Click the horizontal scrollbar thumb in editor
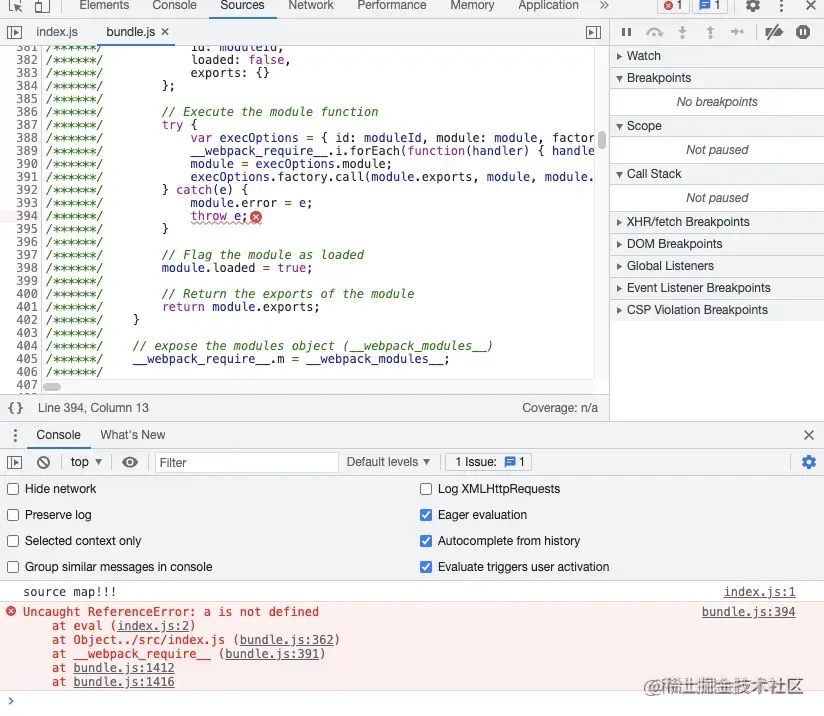Viewport: 824px width, 716px height. tap(52, 387)
